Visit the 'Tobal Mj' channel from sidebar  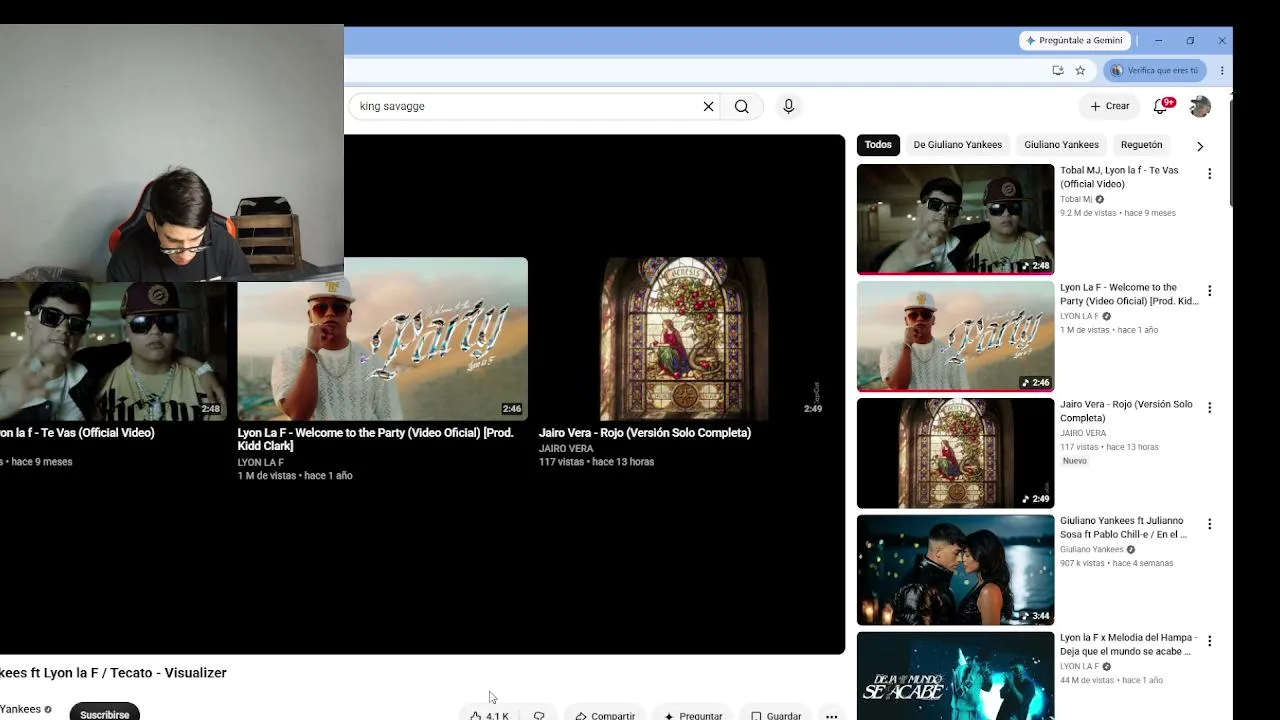click(x=1076, y=199)
